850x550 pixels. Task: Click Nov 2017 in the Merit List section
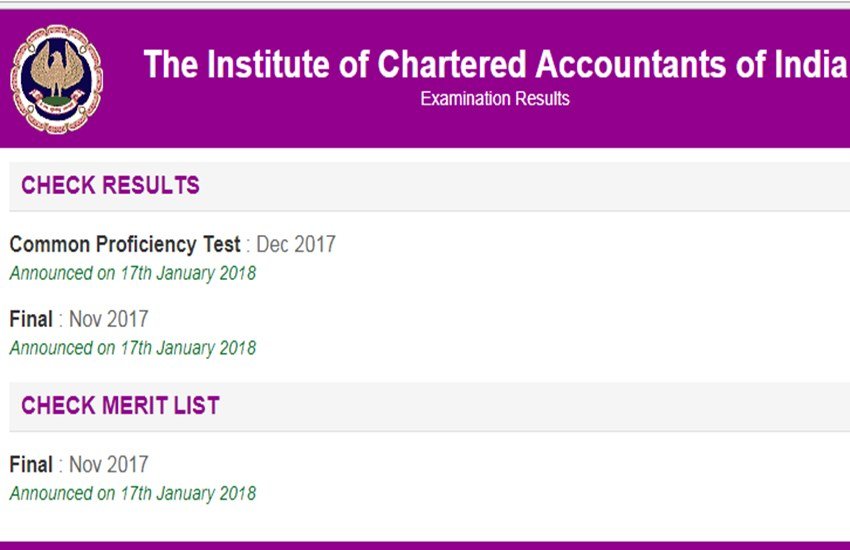tap(108, 465)
